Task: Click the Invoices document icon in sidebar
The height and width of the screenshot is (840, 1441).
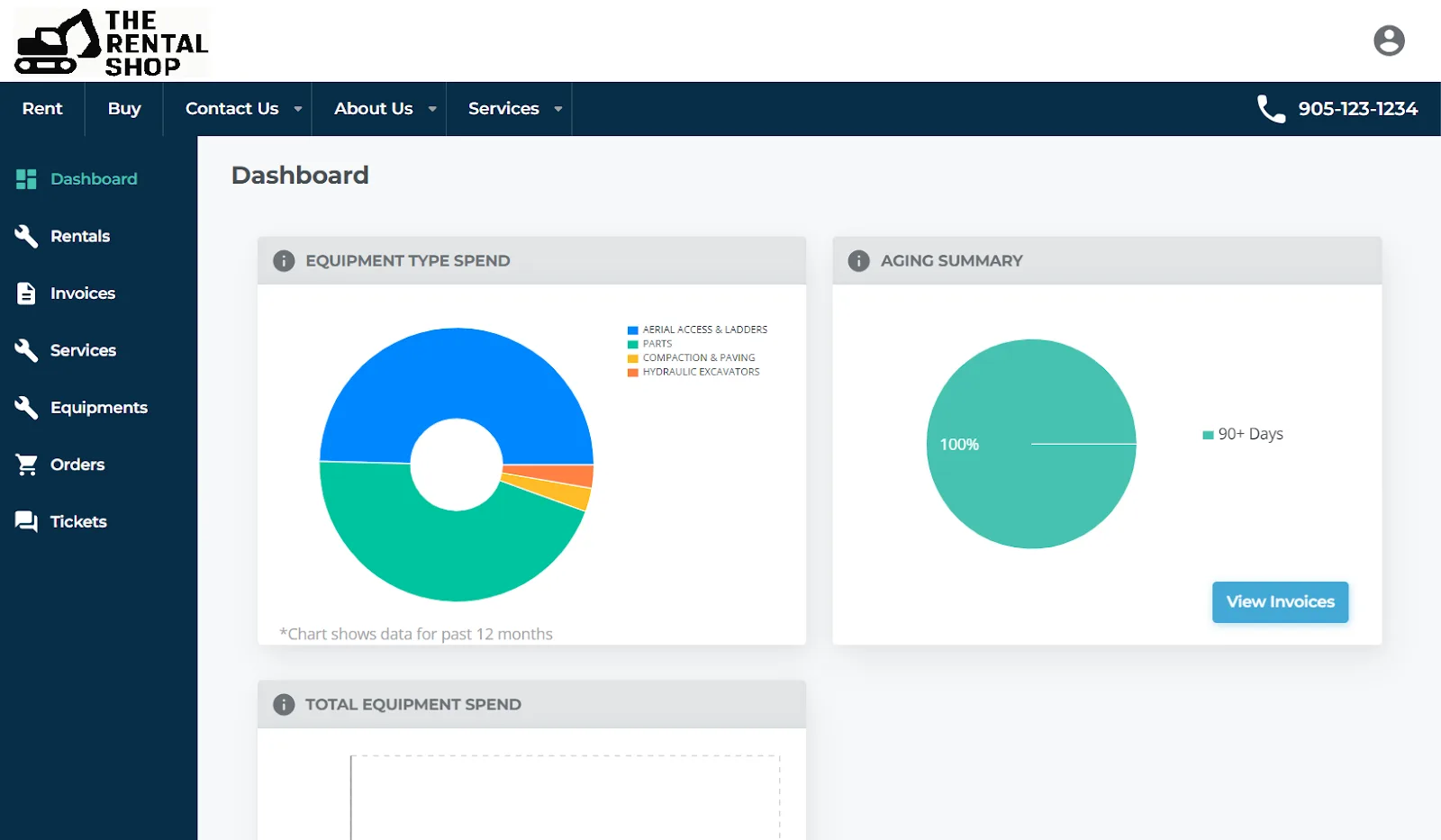Action: (x=26, y=294)
